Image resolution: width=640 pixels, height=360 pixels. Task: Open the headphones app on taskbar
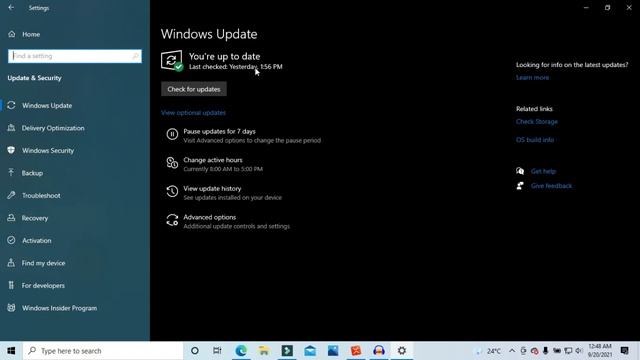(379, 351)
